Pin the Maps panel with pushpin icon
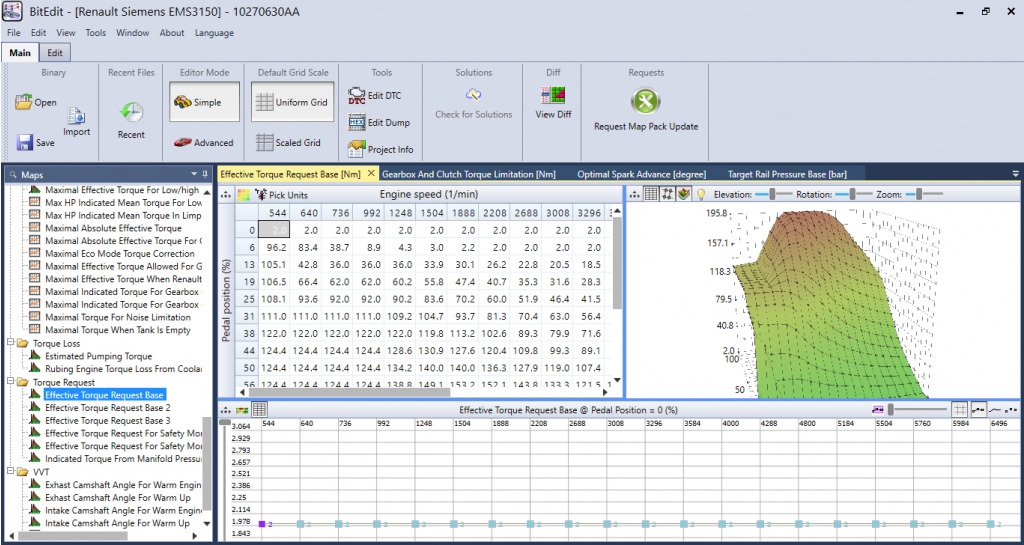 click(x=205, y=174)
